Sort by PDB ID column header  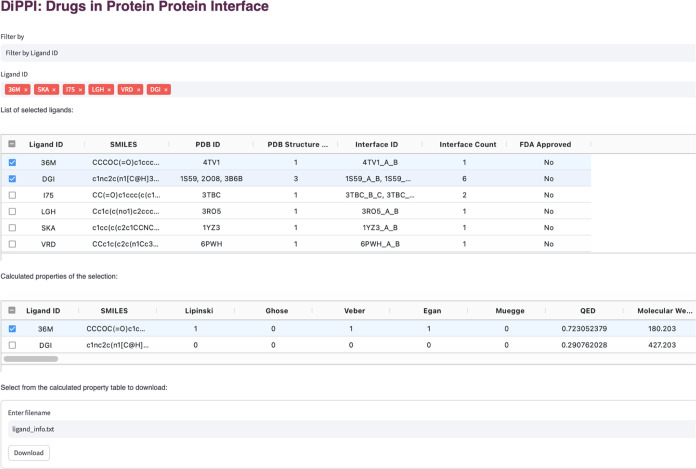[208, 145]
